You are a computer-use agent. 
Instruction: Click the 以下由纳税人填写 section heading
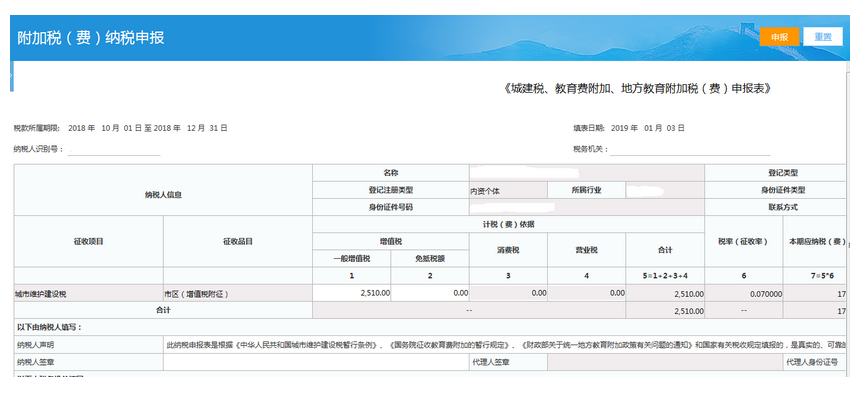click(x=49, y=328)
